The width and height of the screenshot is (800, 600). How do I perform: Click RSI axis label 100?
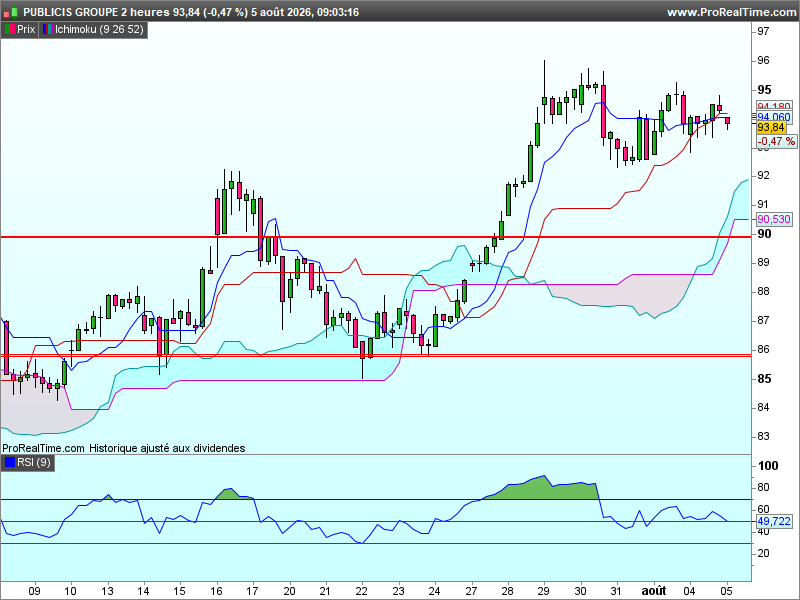(x=768, y=466)
